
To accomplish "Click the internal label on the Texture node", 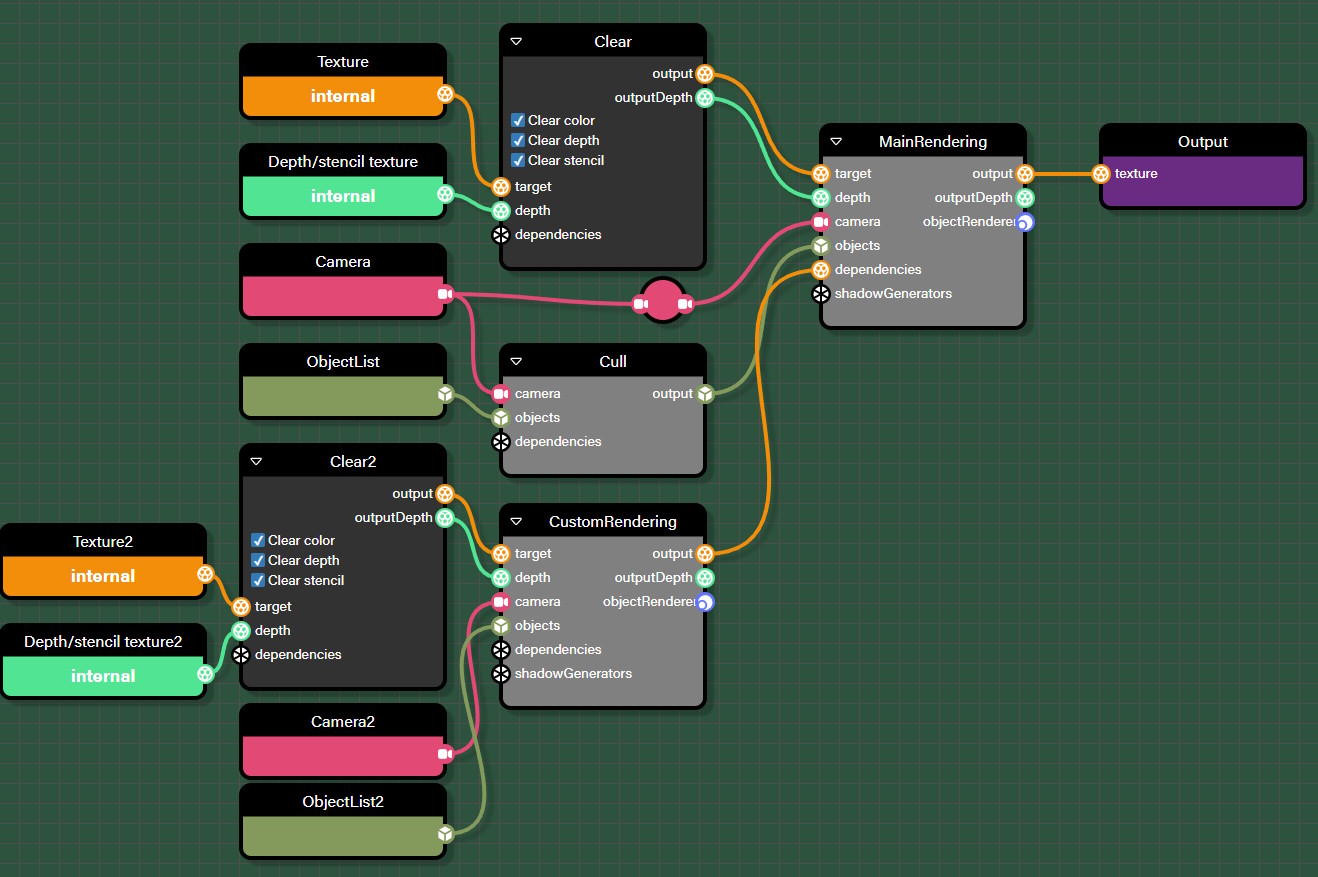I will [343, 96].
